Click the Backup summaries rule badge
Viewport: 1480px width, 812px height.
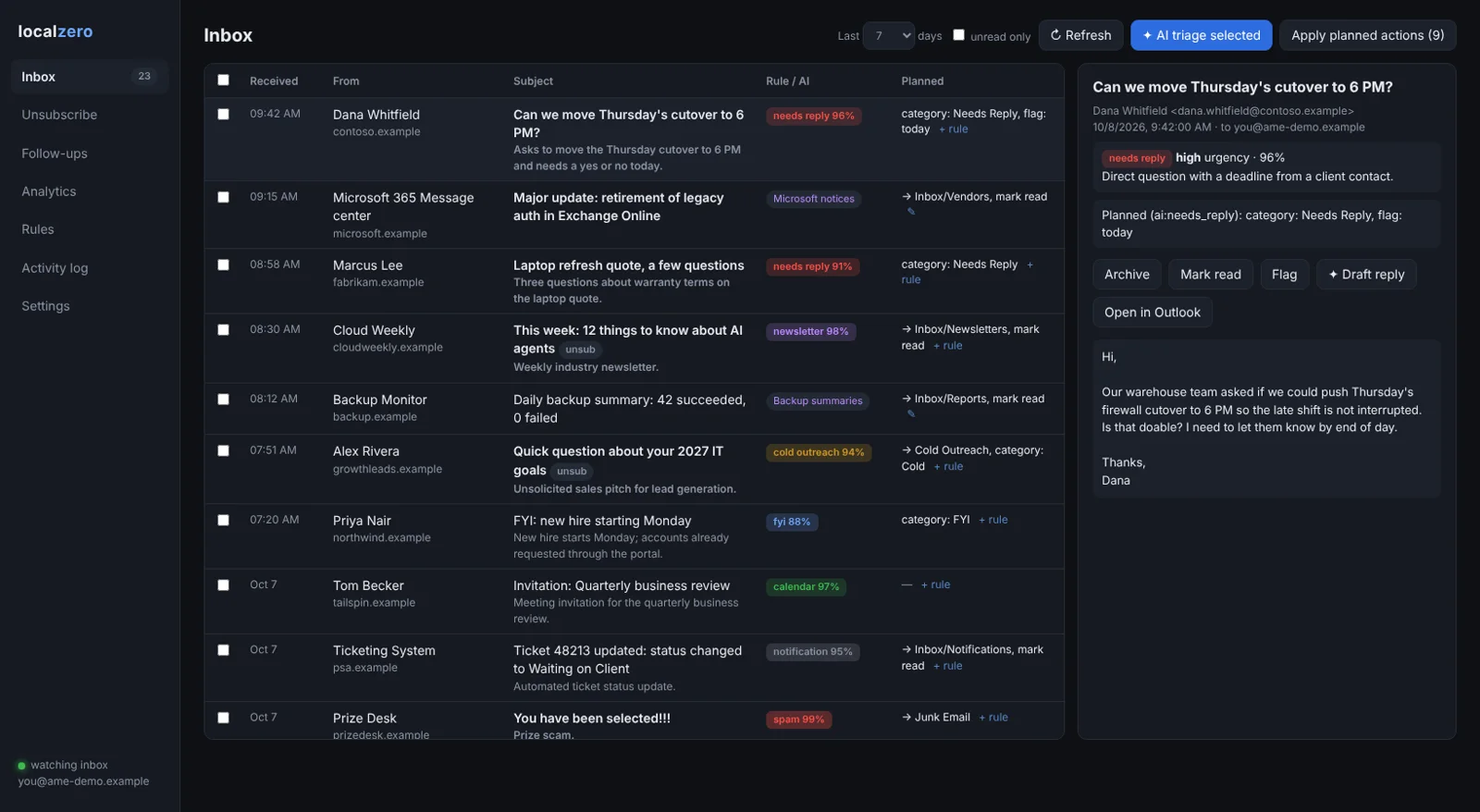(818, 401)
